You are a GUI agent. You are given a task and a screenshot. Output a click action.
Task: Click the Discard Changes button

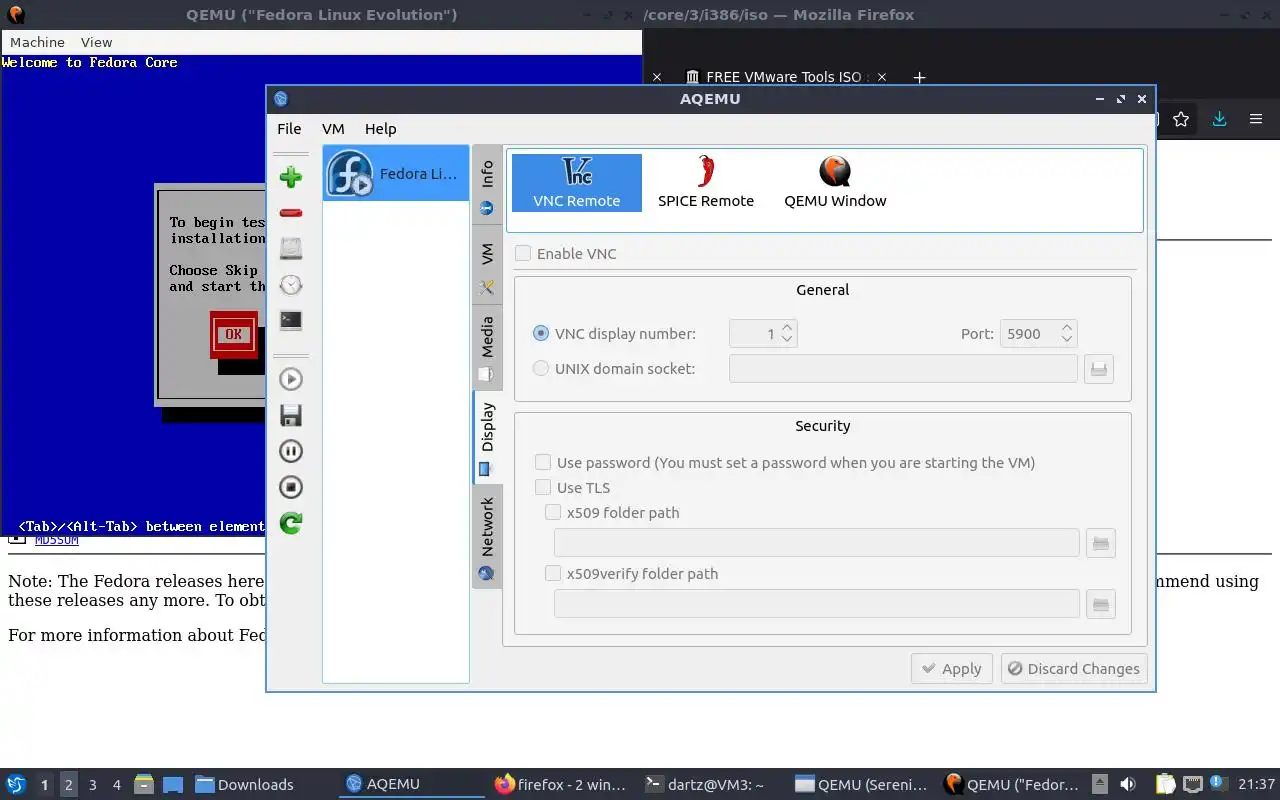[x=1074, y=669]
